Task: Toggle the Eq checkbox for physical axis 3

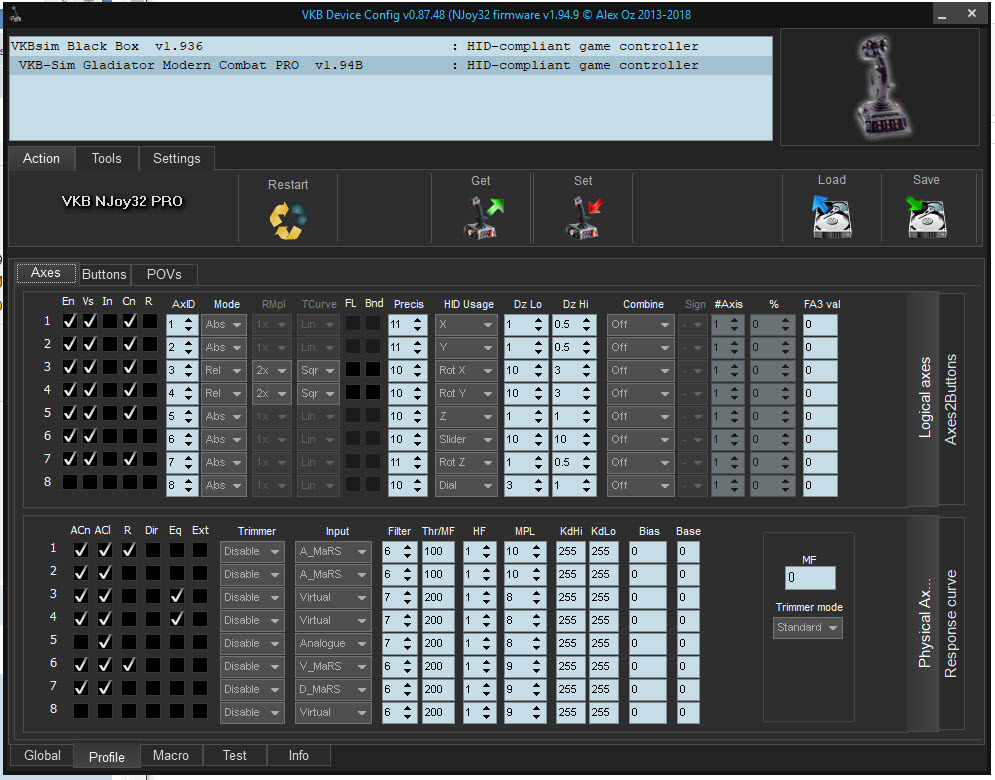Action: coord(176,596)
